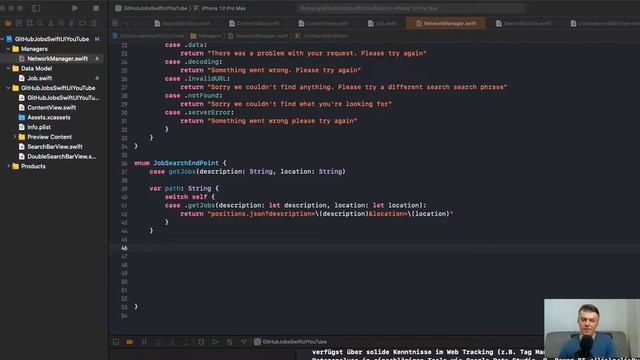Viewport: 640px width, 360px height.
Task: Collapse the GitHubJobsSwiftUIYouTube project root
Action: tap(2, 39)
